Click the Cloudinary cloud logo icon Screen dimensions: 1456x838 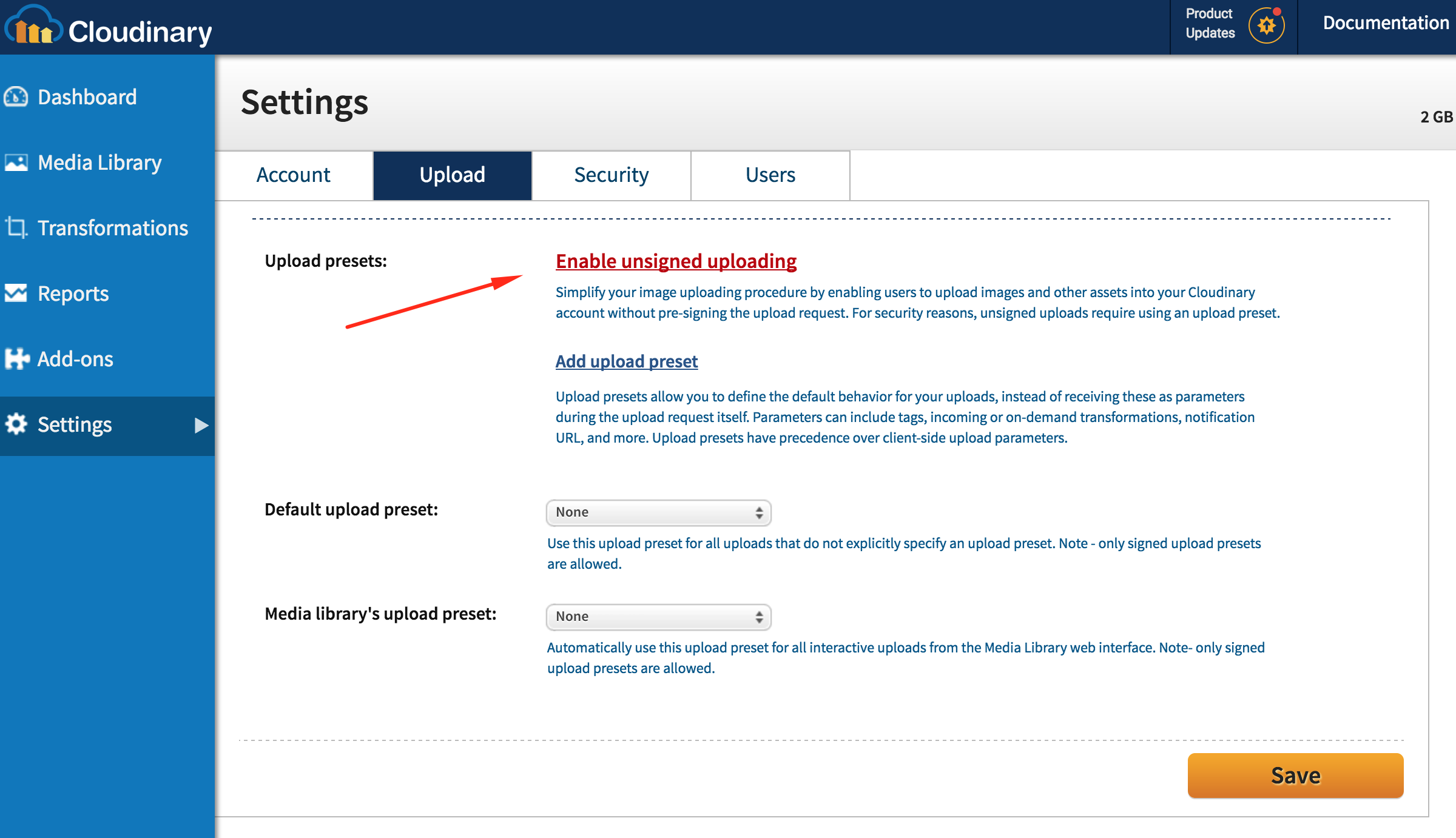[x=33, y=25]
